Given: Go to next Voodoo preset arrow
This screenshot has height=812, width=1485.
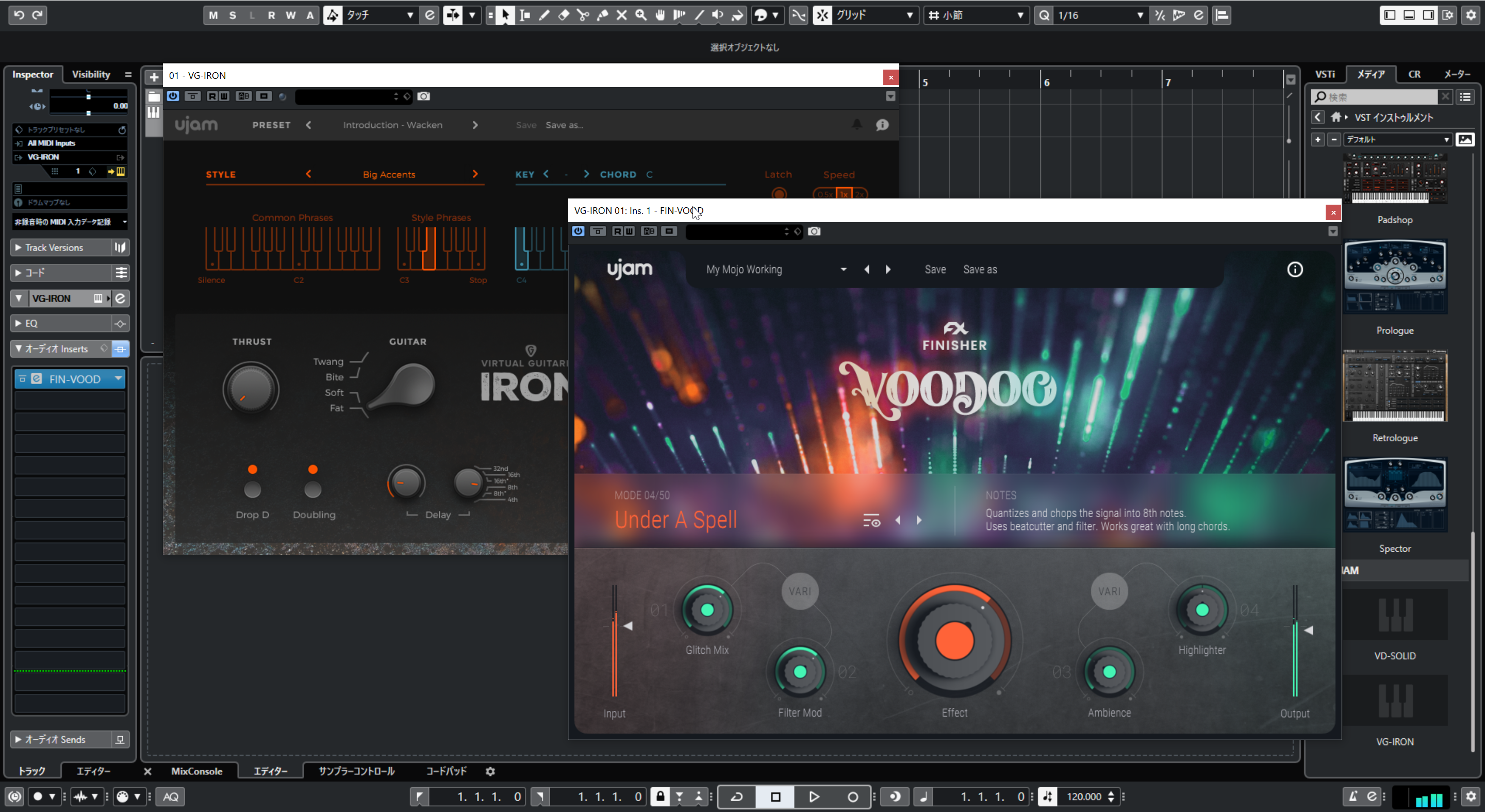Looking at the screenshot, I should click(x=888, y=270).
